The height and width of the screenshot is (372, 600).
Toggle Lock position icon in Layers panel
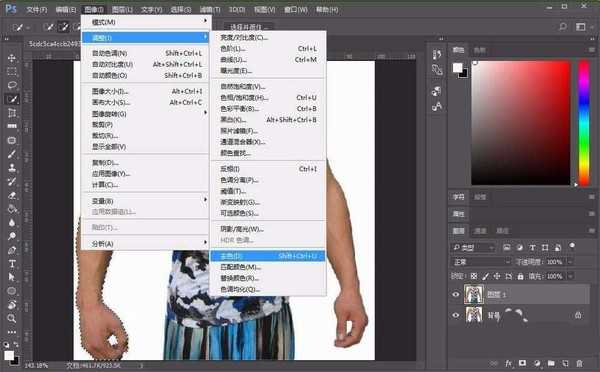coord(497,276)
